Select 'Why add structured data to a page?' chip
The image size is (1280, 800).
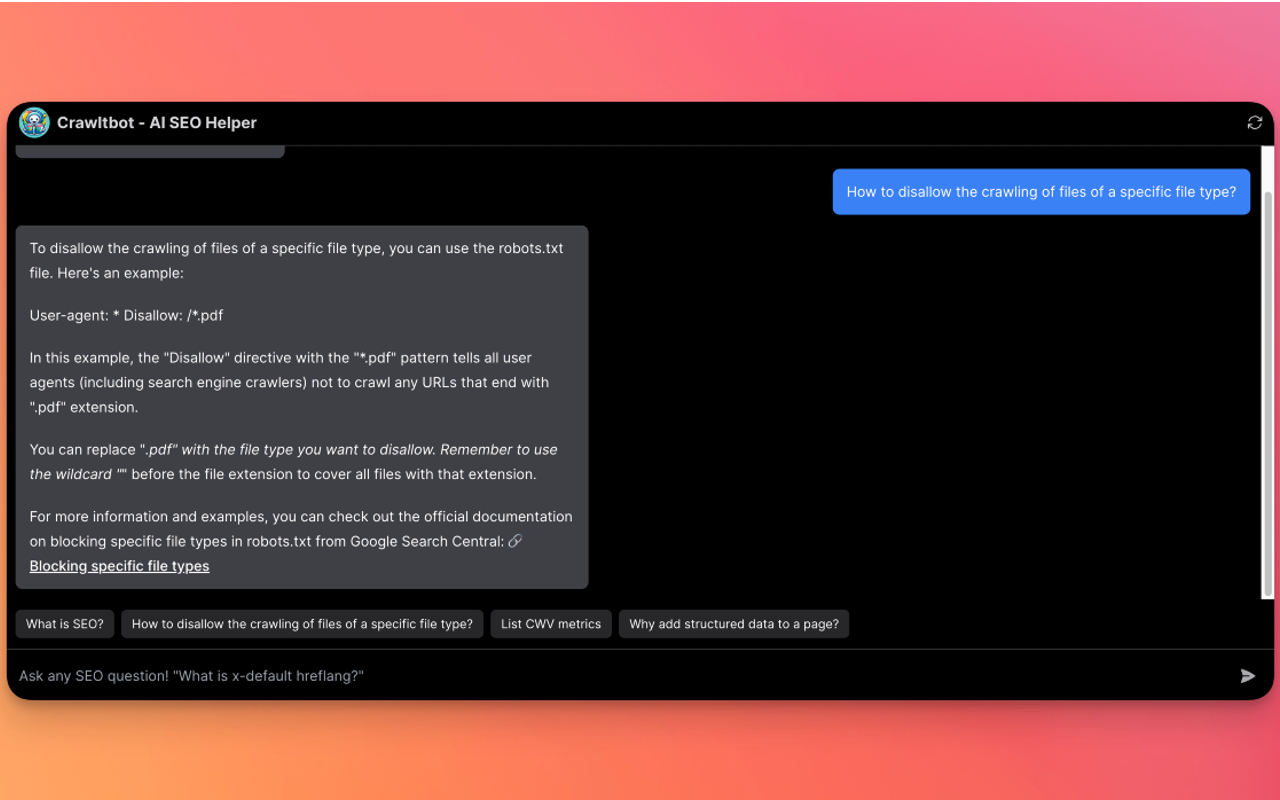click(x=734, y=624)
